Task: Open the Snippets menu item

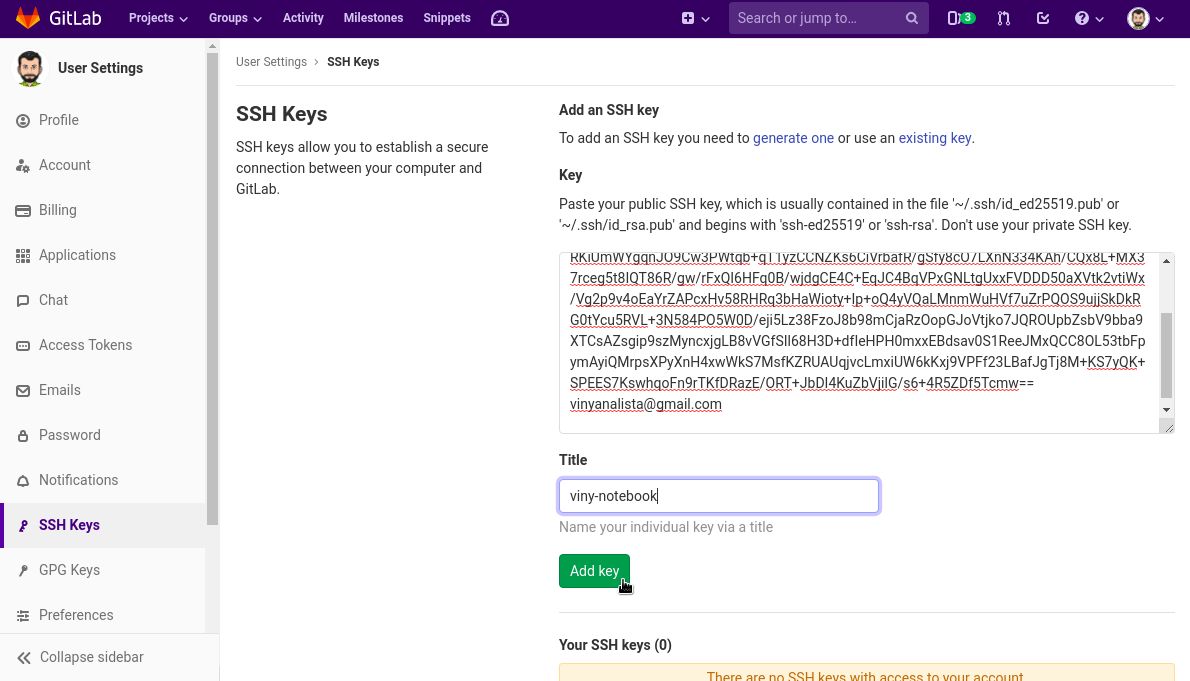Action: click(x=446, y=18)
